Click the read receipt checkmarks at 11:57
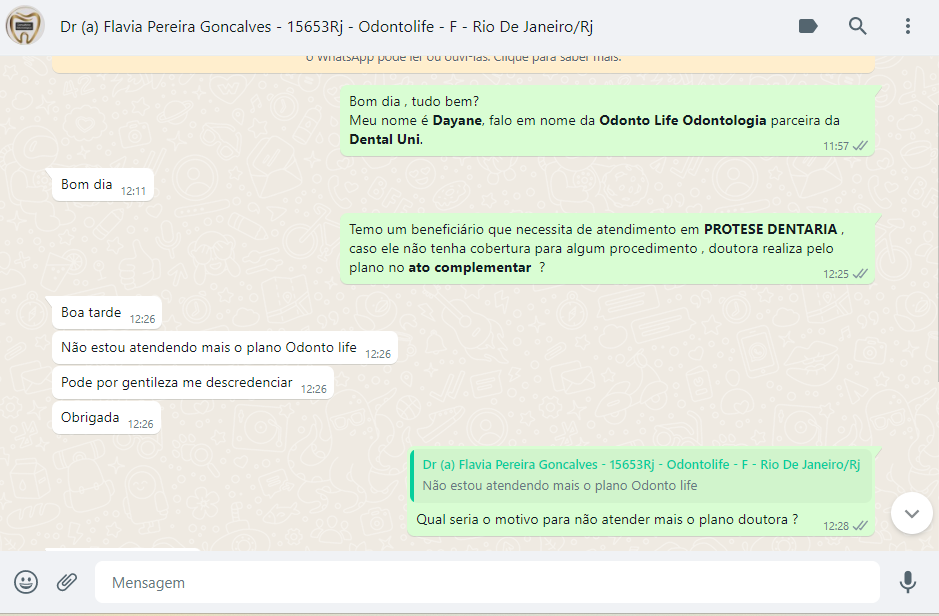This screenshot has width=939, height=616. [861, 146]
